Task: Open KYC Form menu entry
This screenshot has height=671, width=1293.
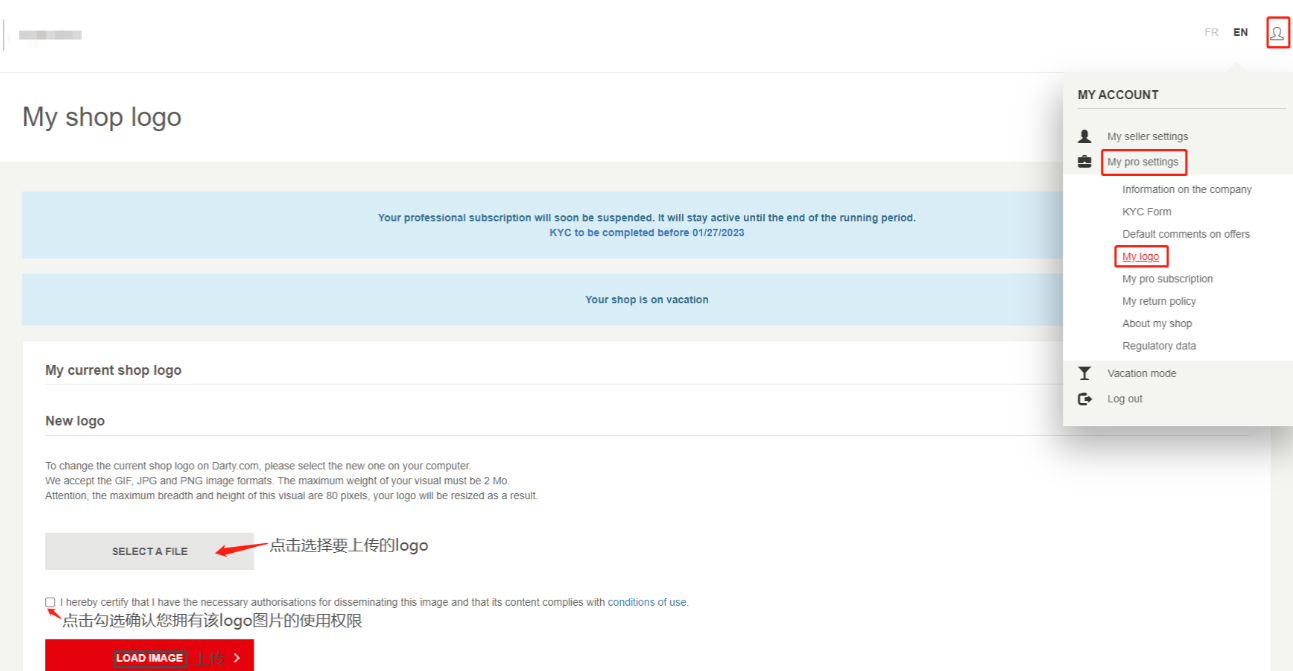Action: click(1146, 212)
